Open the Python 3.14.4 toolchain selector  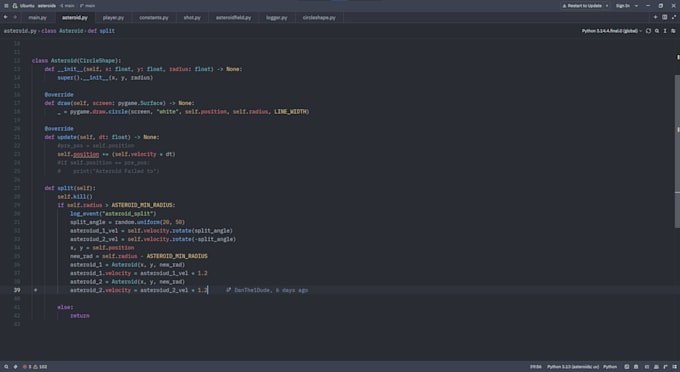click(x=611, y=31)
